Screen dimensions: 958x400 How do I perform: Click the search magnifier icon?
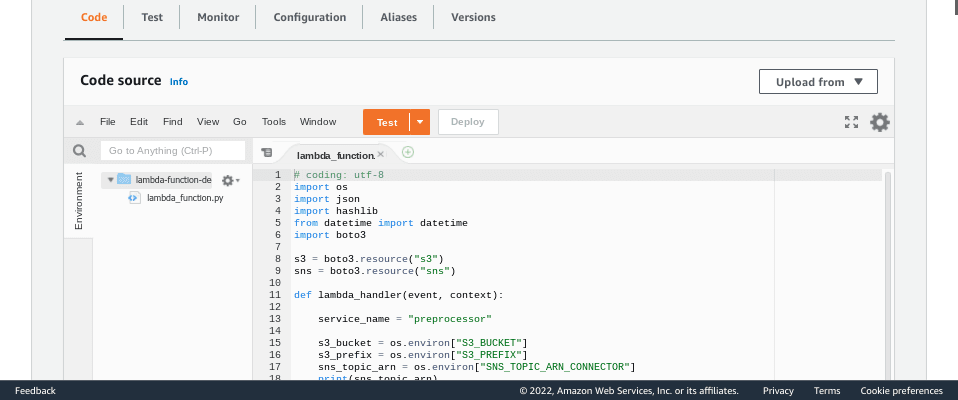point(79,151)
